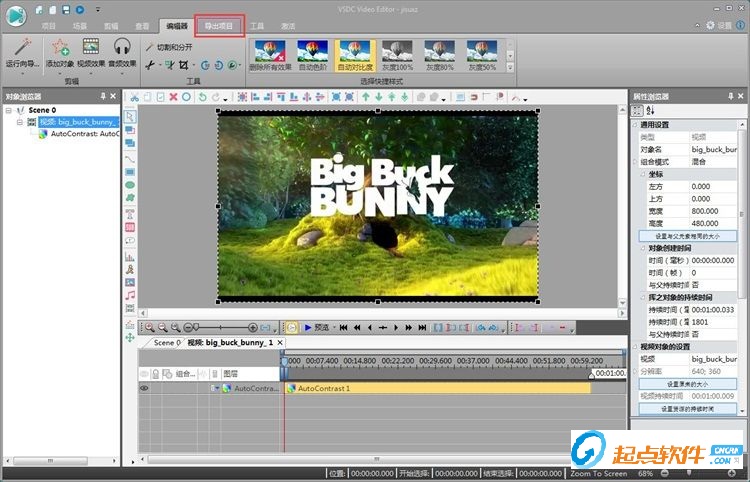Click the Run Wizard (运行向导) magic wand icon
This screenshot has height=482, width=750.
(22, 48)
